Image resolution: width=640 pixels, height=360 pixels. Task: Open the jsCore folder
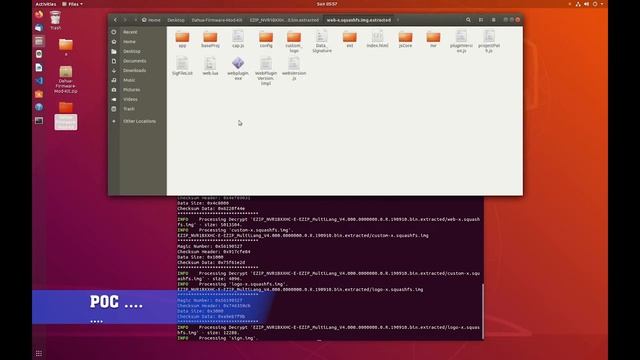(405, 39)
